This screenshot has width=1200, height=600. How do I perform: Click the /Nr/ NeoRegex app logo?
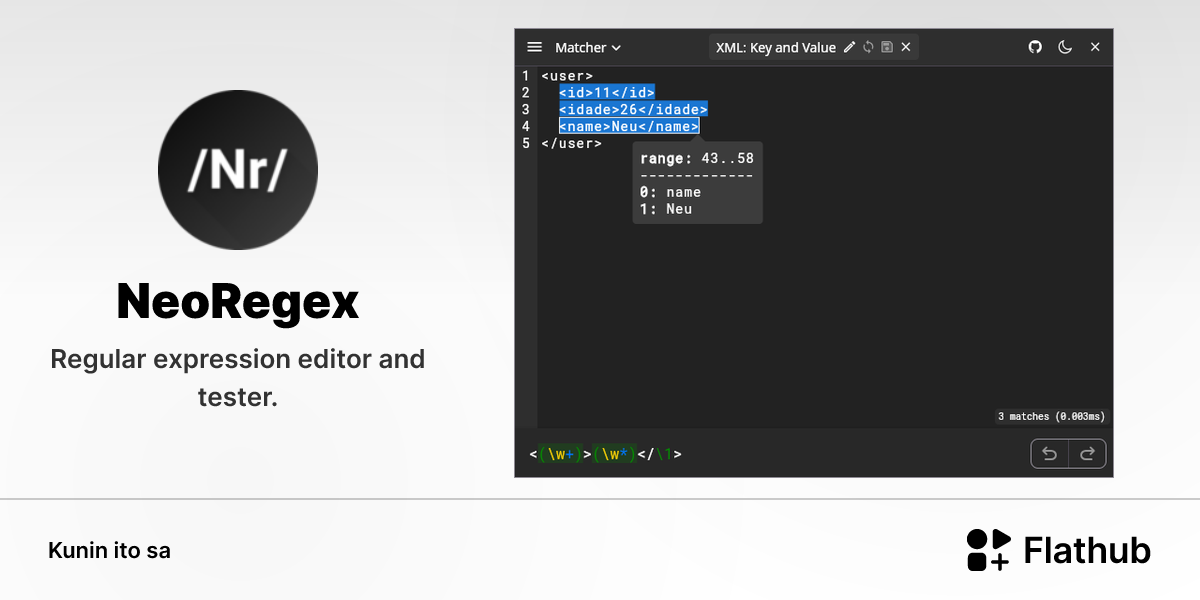(x=238, y=170)
